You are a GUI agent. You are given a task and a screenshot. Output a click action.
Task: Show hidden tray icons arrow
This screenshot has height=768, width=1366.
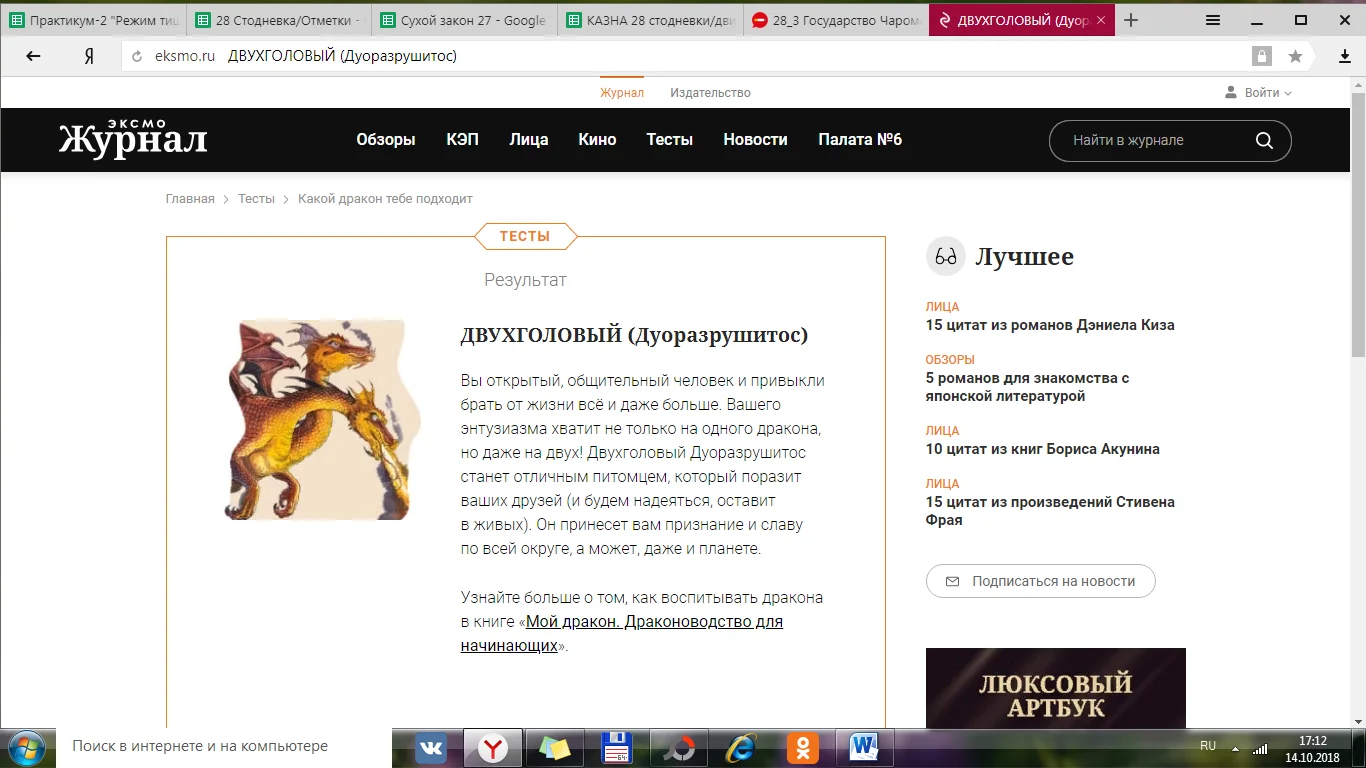[1236, 748]
